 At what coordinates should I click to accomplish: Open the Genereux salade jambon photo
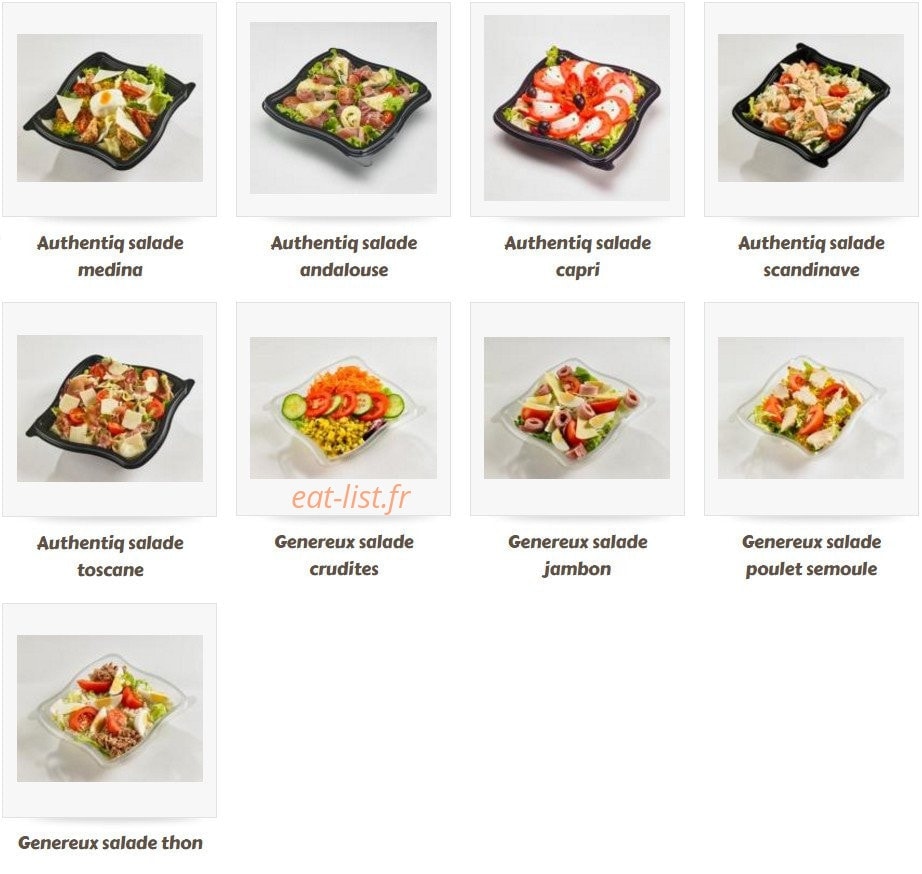577,408
